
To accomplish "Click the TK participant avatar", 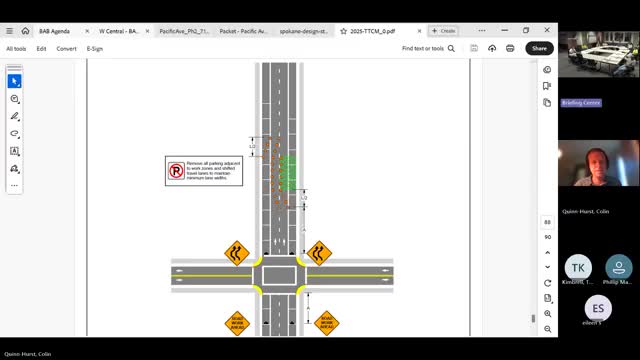I will [578, 268].
